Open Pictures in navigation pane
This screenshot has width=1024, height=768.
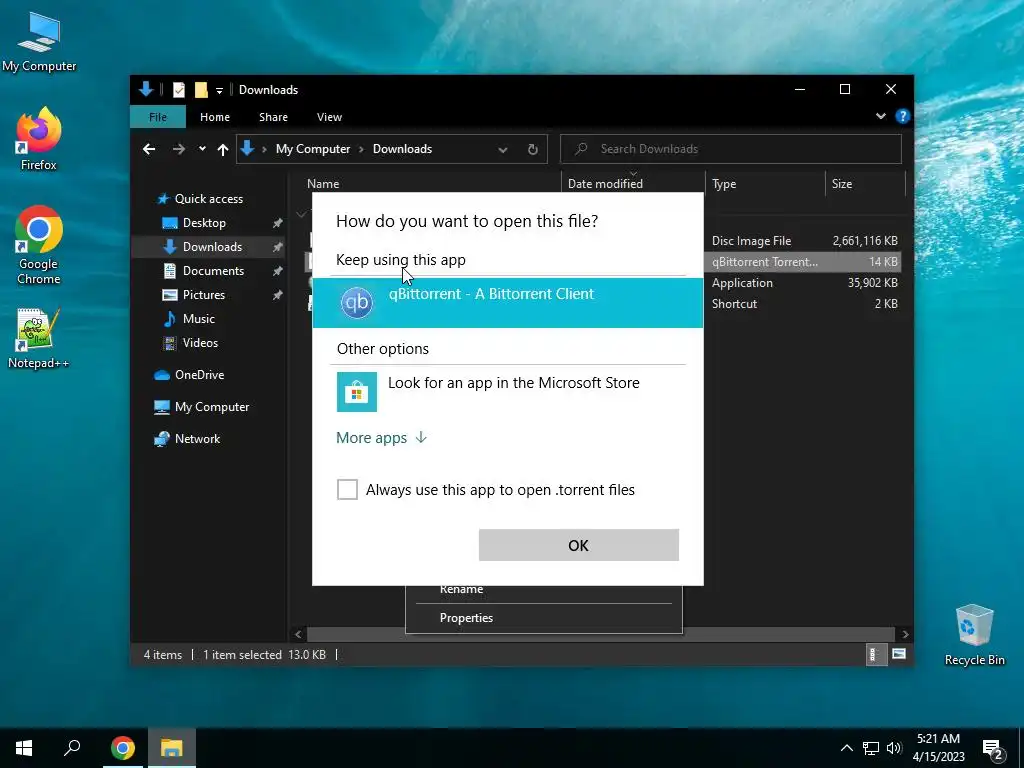(x=204, y=295)
